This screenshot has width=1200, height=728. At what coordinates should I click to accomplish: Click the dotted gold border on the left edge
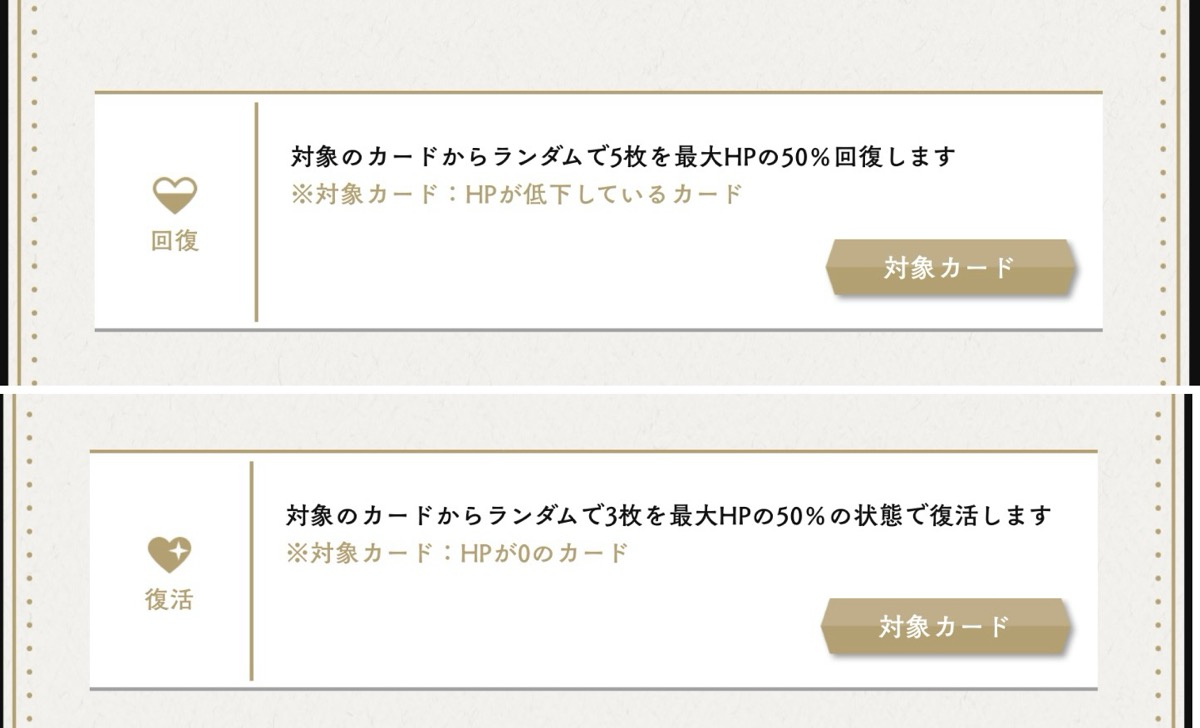coord(34,190)
